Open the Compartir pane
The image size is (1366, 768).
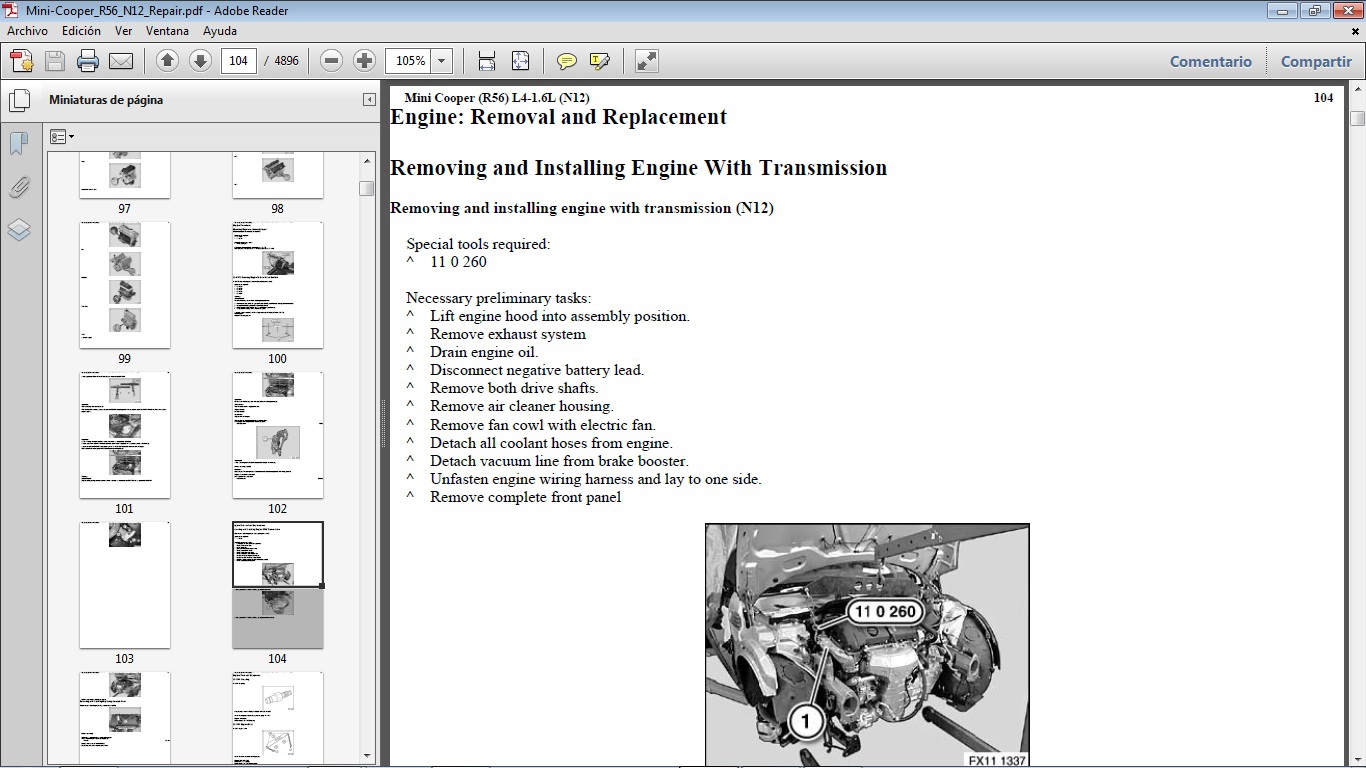coord(1316,61)
